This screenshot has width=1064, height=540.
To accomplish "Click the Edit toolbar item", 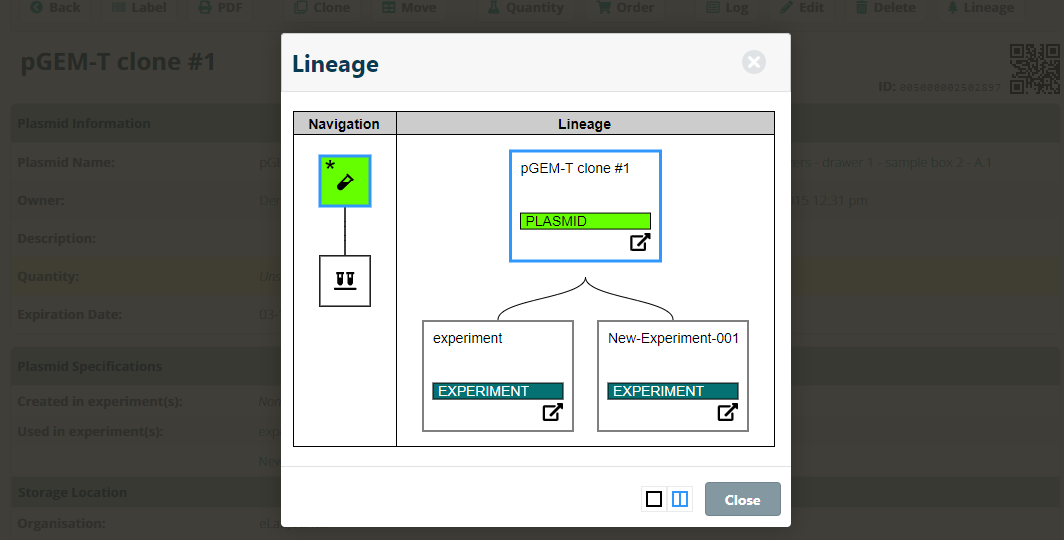I will click(x=802, y=7).
